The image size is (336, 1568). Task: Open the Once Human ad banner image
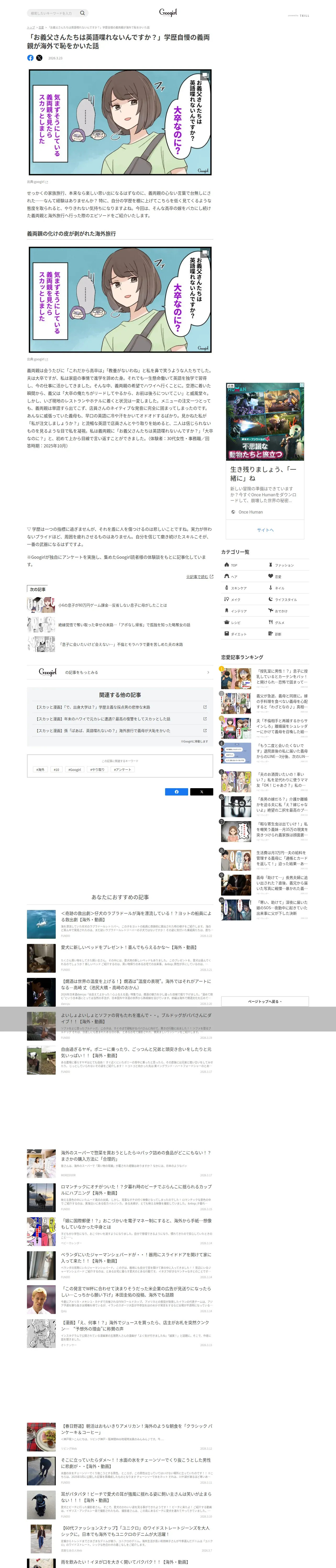tap(265, 421)
